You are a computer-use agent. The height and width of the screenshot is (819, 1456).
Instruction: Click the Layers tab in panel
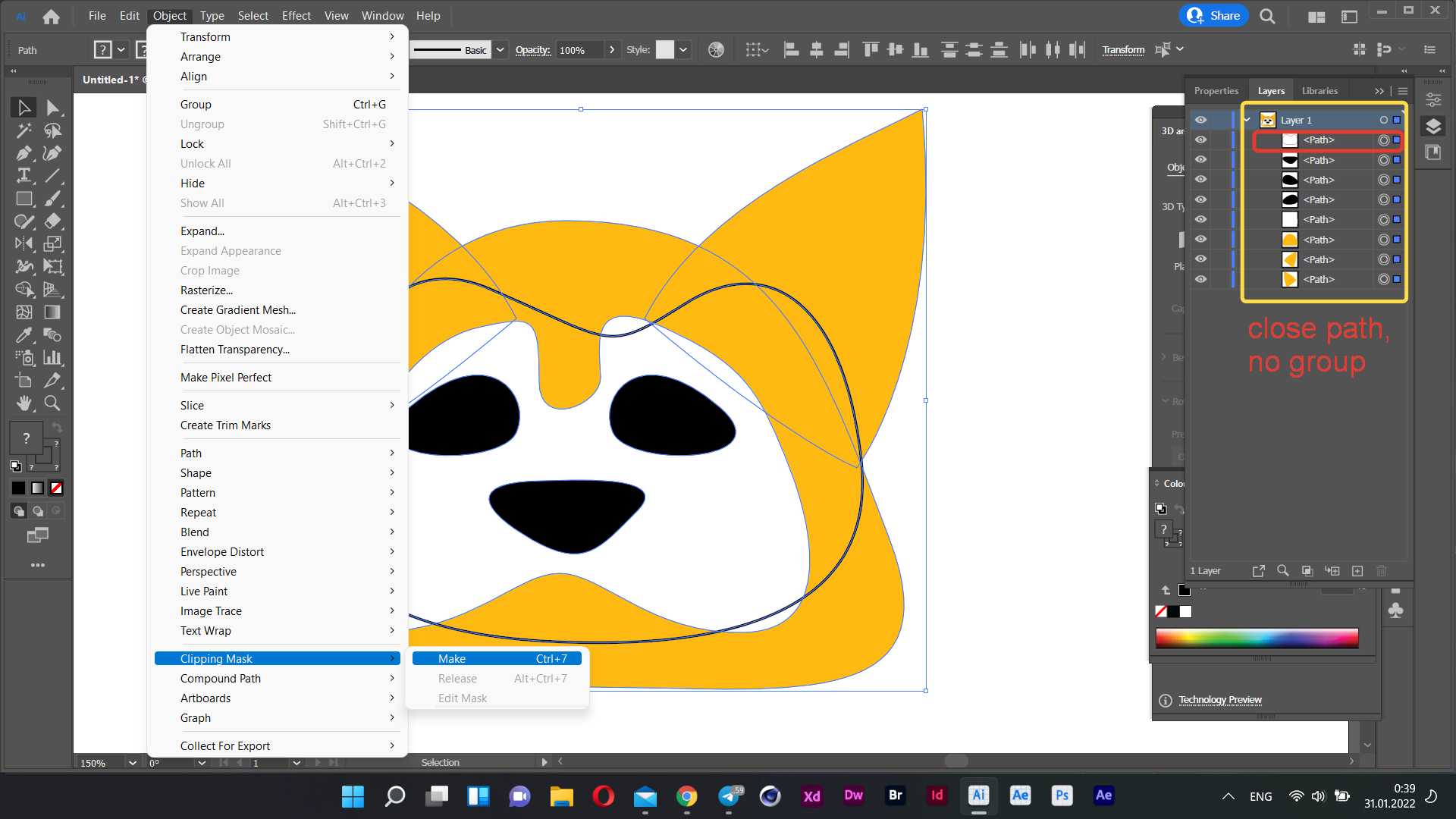click(1270, 90)
